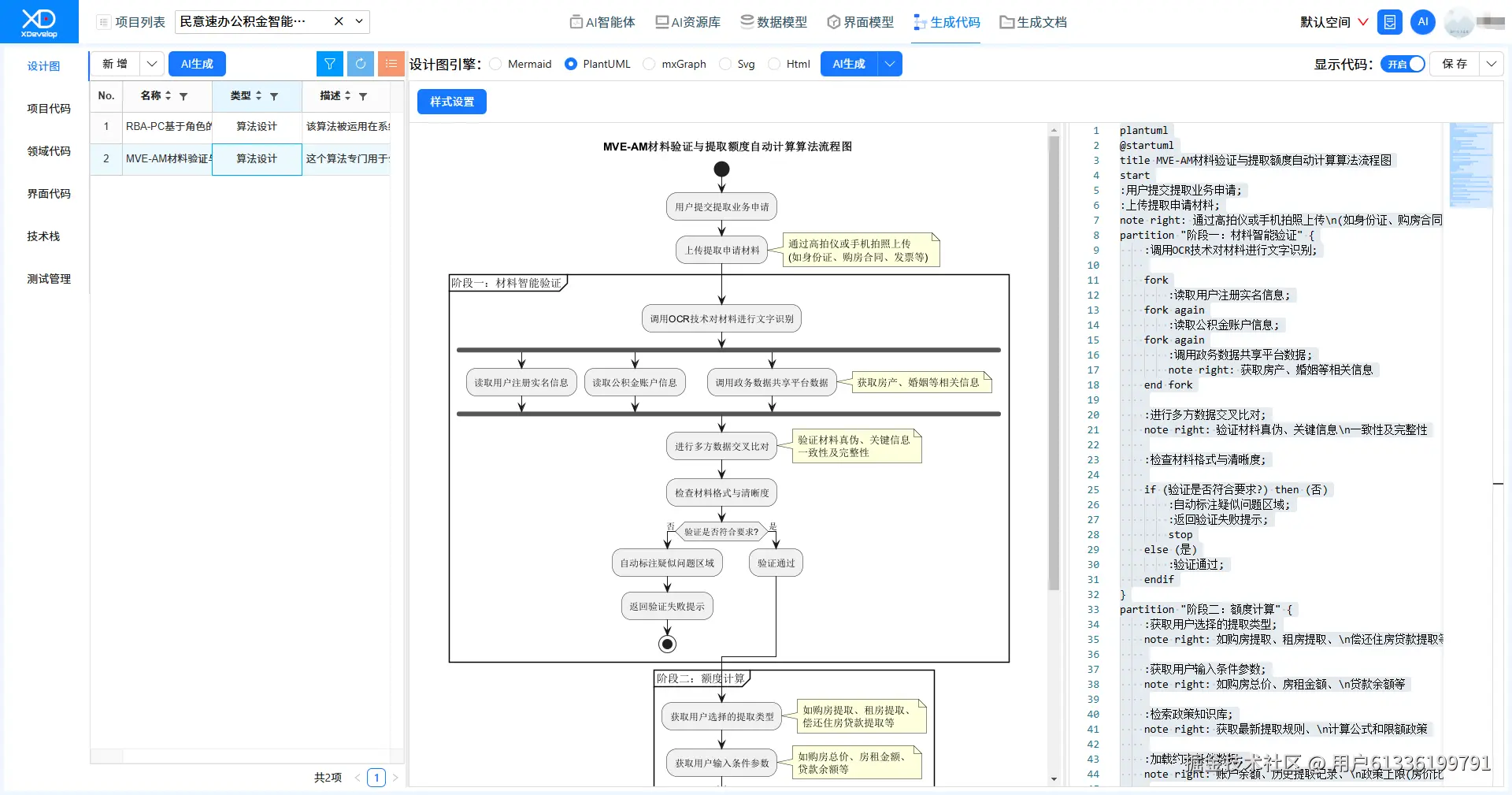Open the orange list-view icon
This screenshot has height=795, width=1512.
tap(391, 64)
